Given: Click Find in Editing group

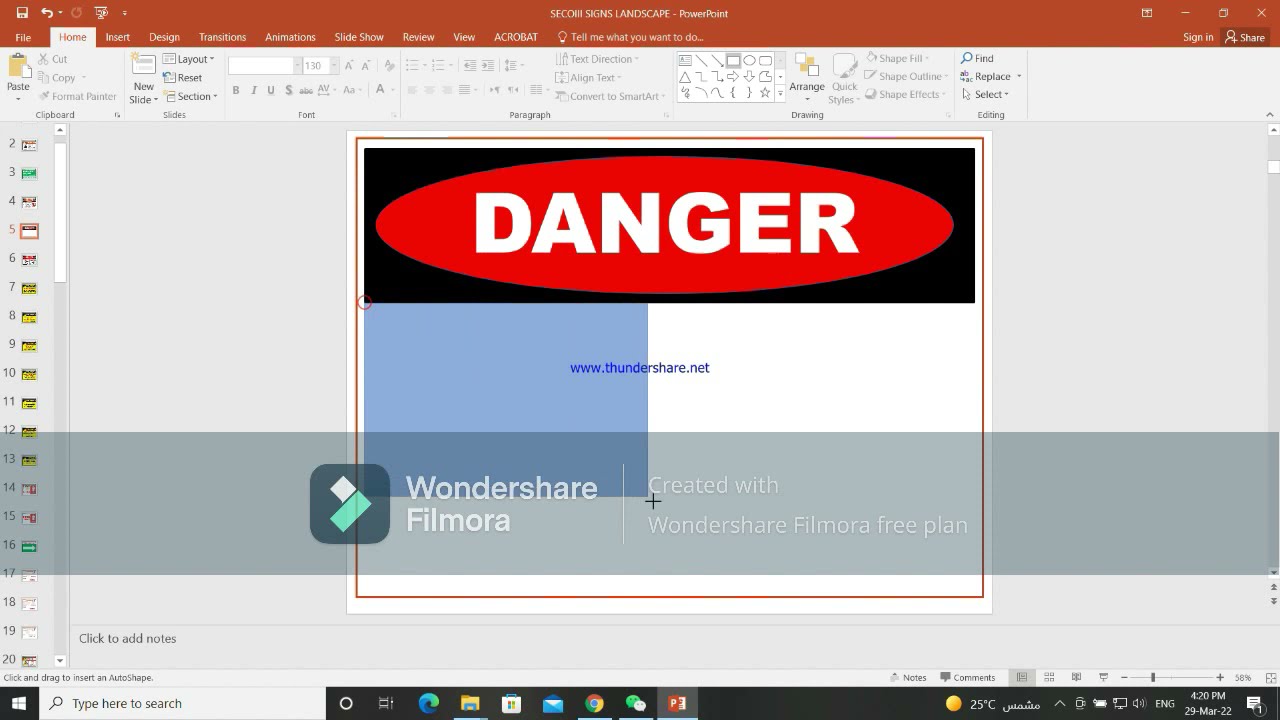Looking at the screenshot, I should click(x=977, y=58).
